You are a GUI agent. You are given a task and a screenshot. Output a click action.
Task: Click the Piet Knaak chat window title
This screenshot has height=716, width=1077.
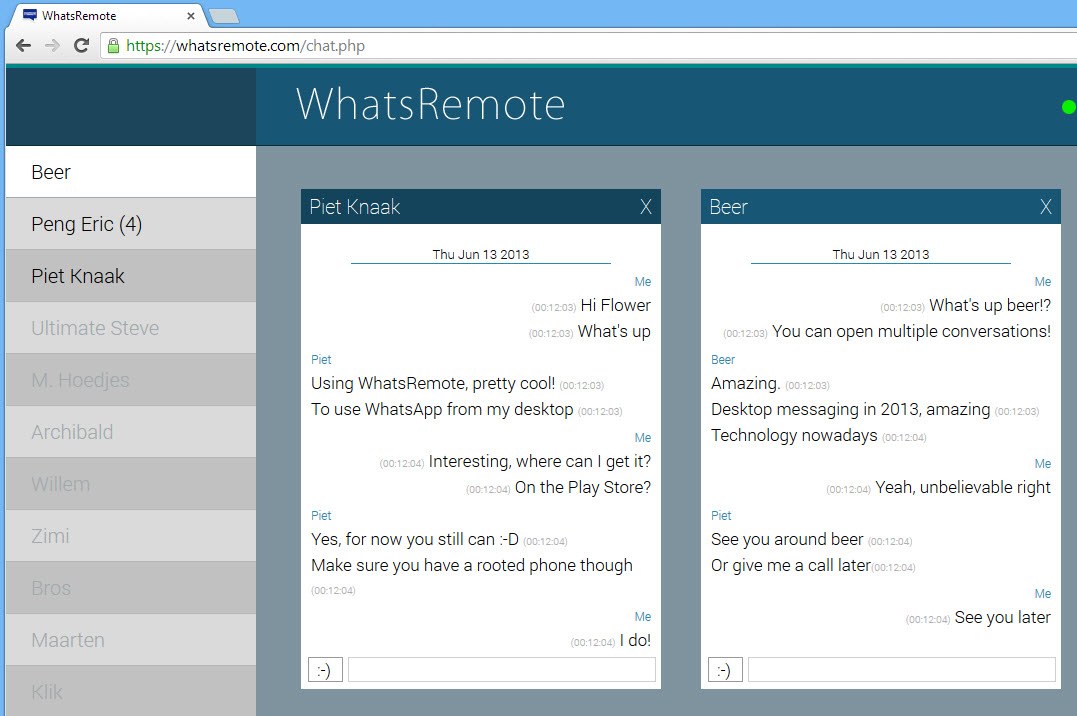(354, 207)
